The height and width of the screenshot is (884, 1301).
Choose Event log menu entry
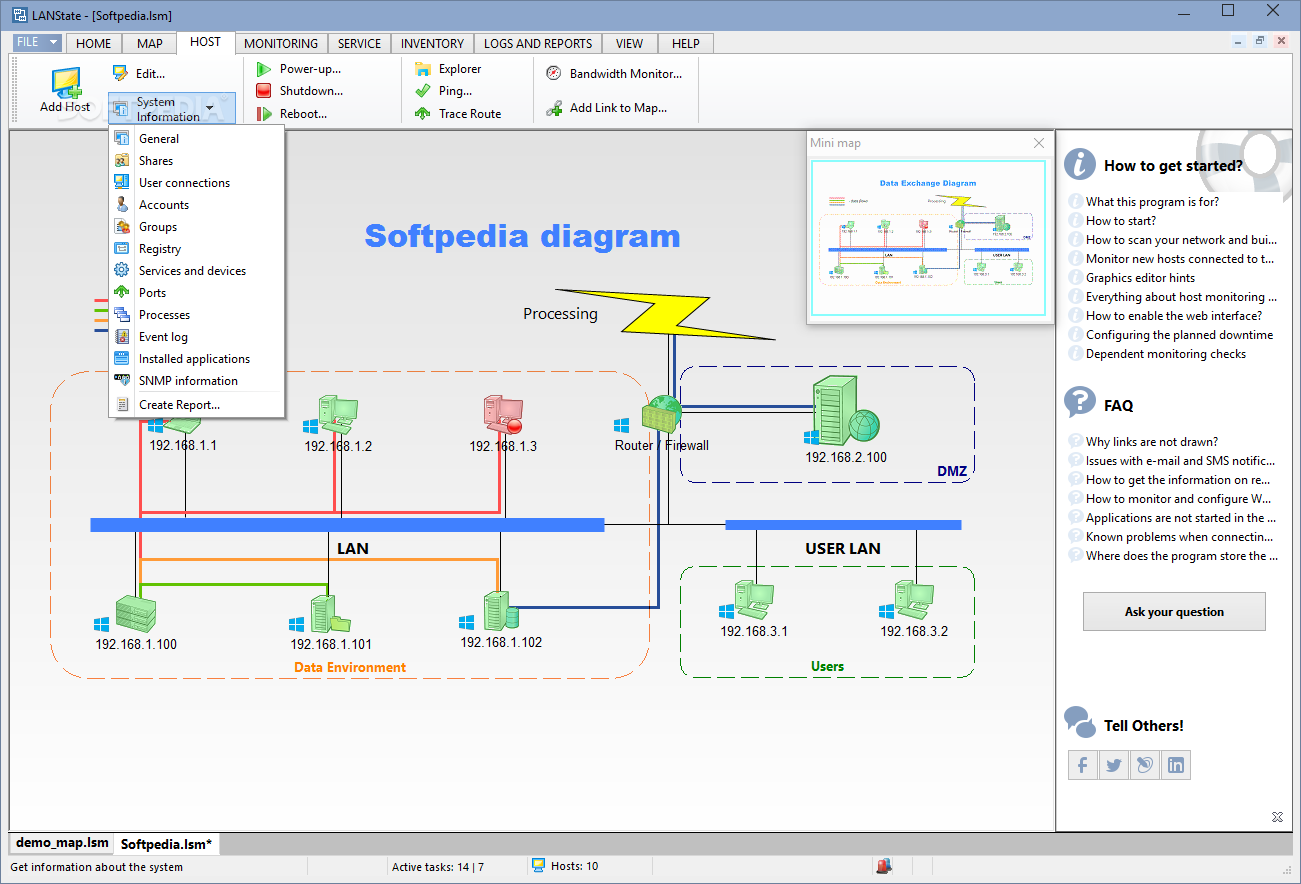pos(197,337)
